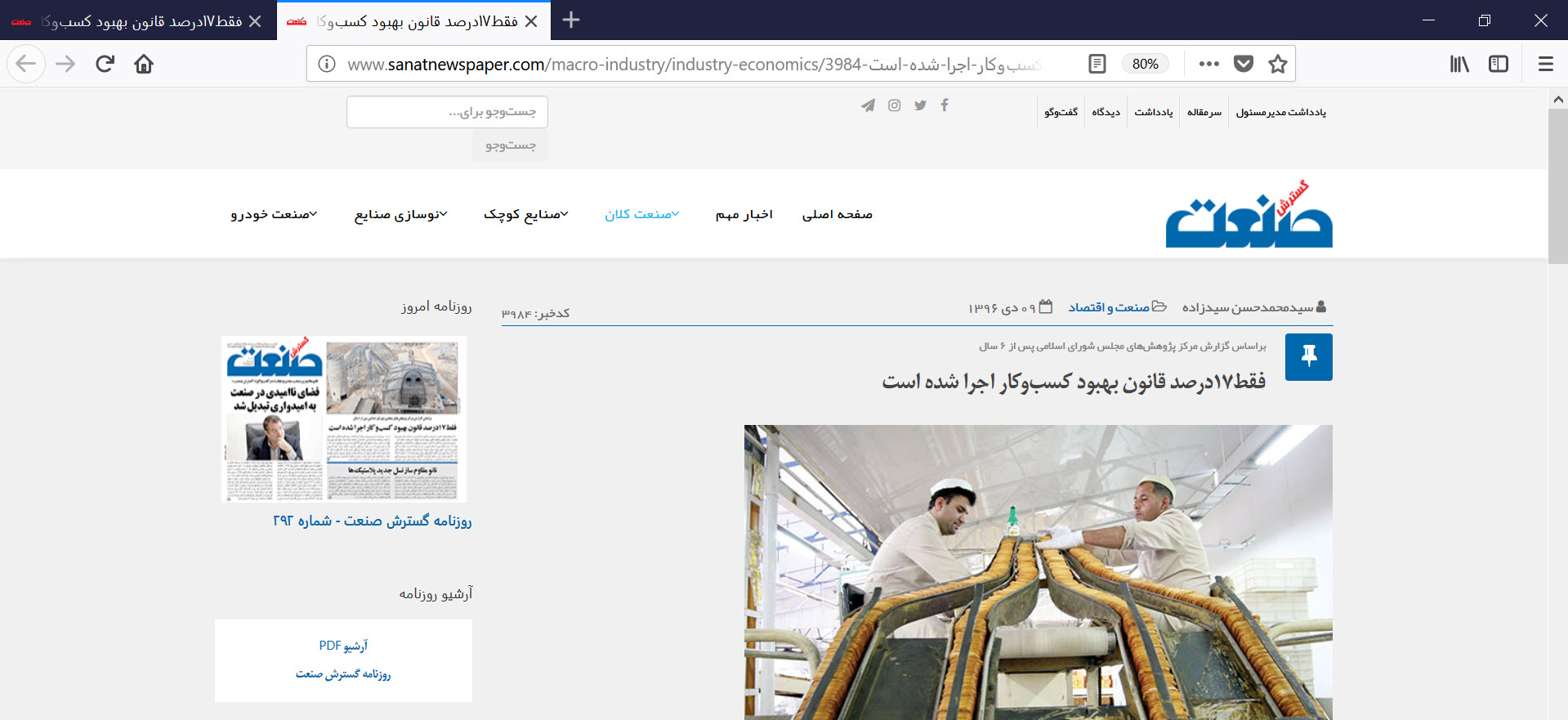The width and height of the screenshot is (1568, 720).
Task: Bookmark this page with star icon
Action: tap(1278, 64)
